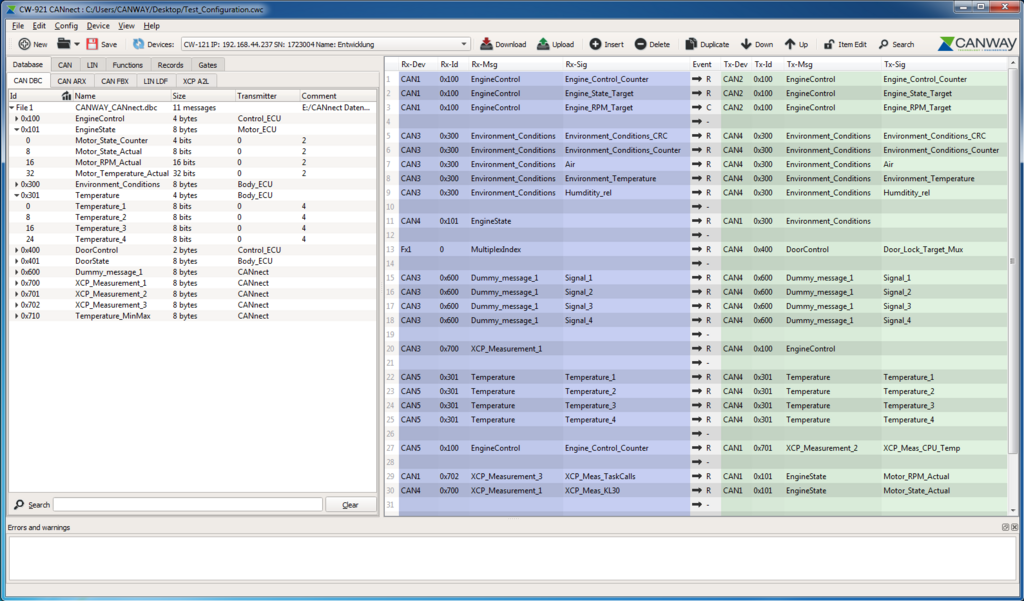Open the Config menu
Viewport: 1024px width, 601px height.
click(x=66, y=25)
